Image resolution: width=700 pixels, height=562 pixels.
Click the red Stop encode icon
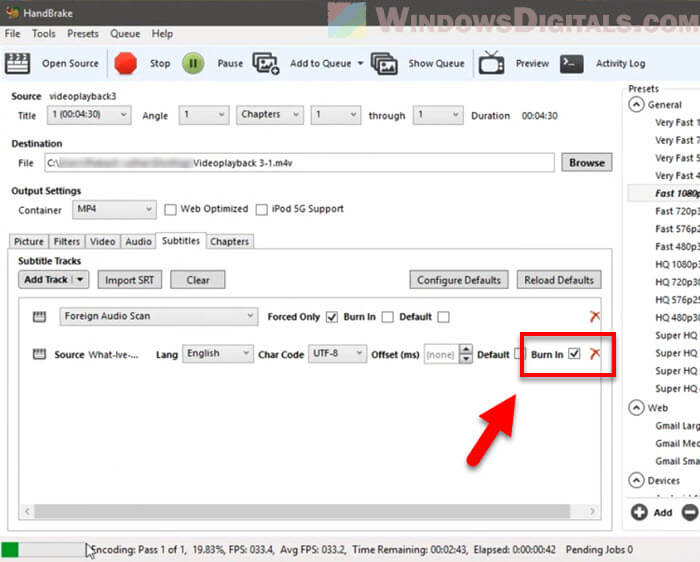click(x=125, y=63)
